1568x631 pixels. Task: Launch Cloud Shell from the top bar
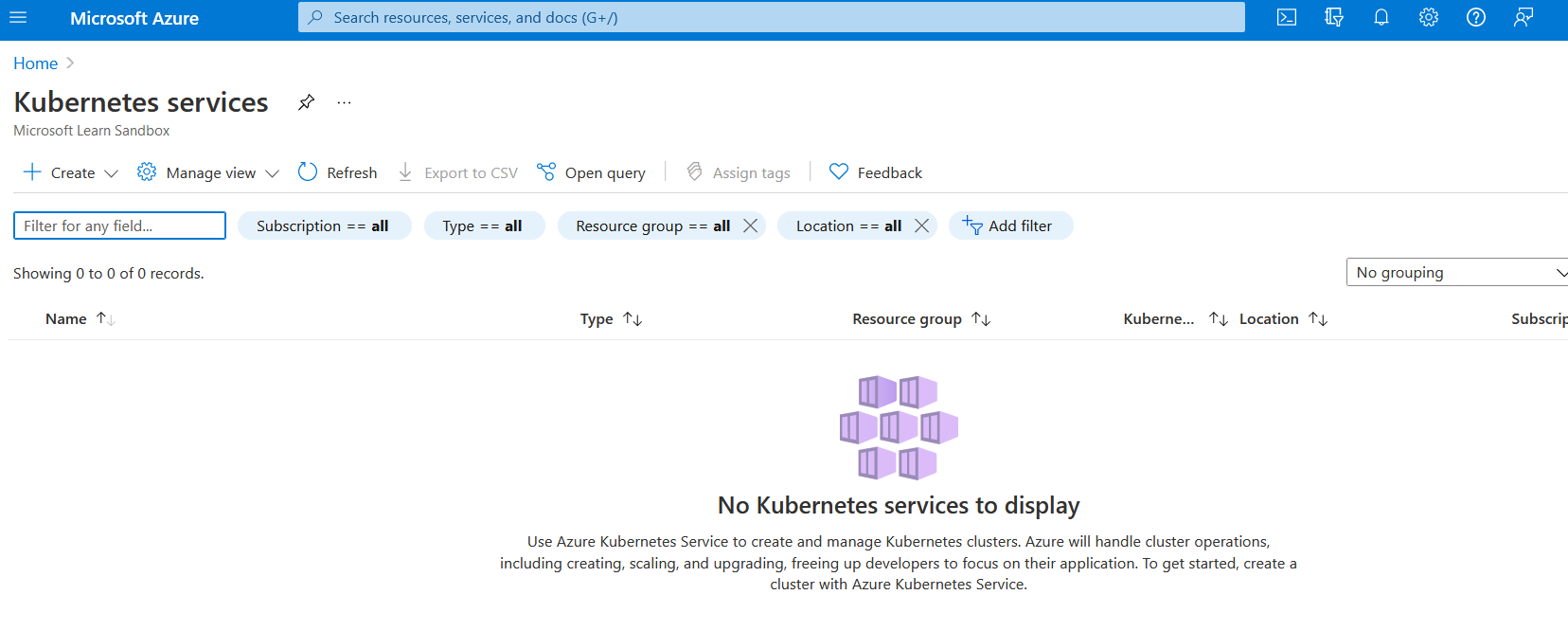tap(1287, 17)
